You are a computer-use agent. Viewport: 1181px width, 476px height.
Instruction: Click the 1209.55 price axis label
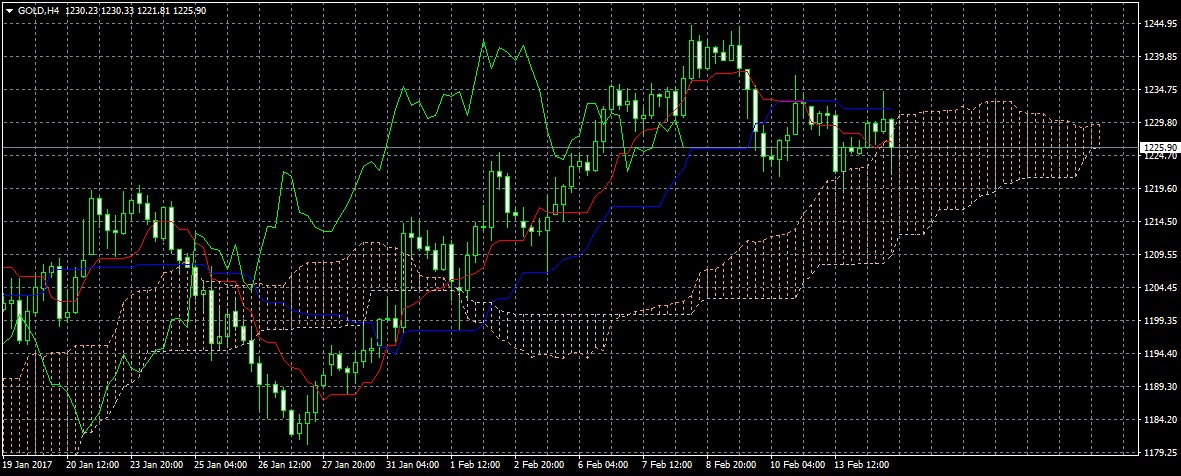[x=1160, y=255]
